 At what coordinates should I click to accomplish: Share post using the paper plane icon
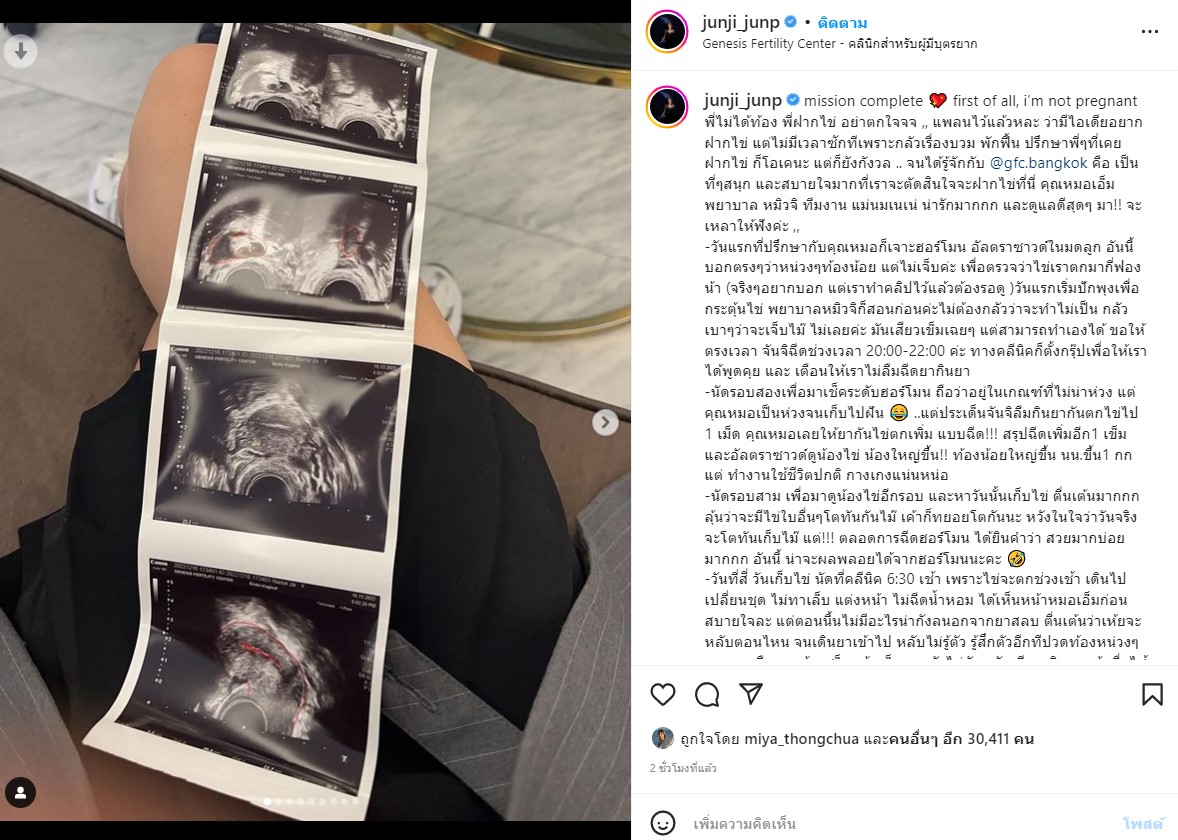pos(751,694)
